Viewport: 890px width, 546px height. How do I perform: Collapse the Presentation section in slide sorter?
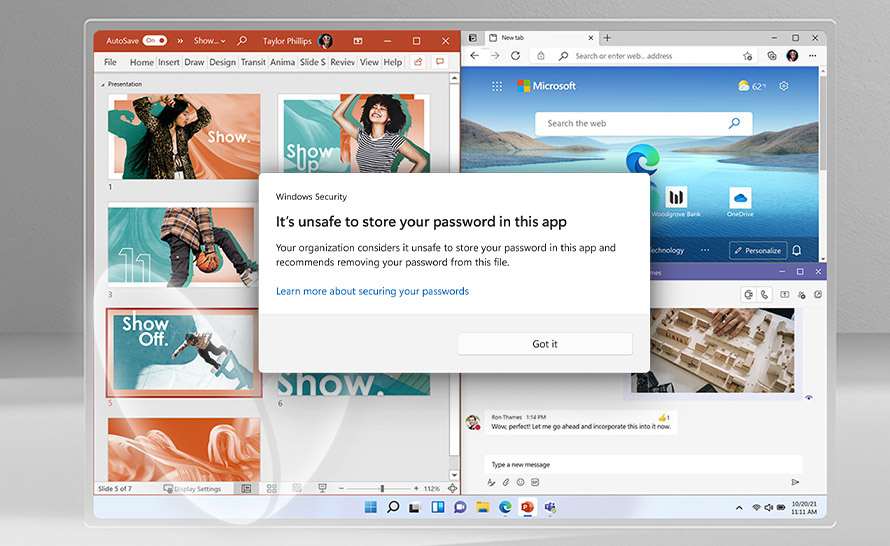[103, 85]
